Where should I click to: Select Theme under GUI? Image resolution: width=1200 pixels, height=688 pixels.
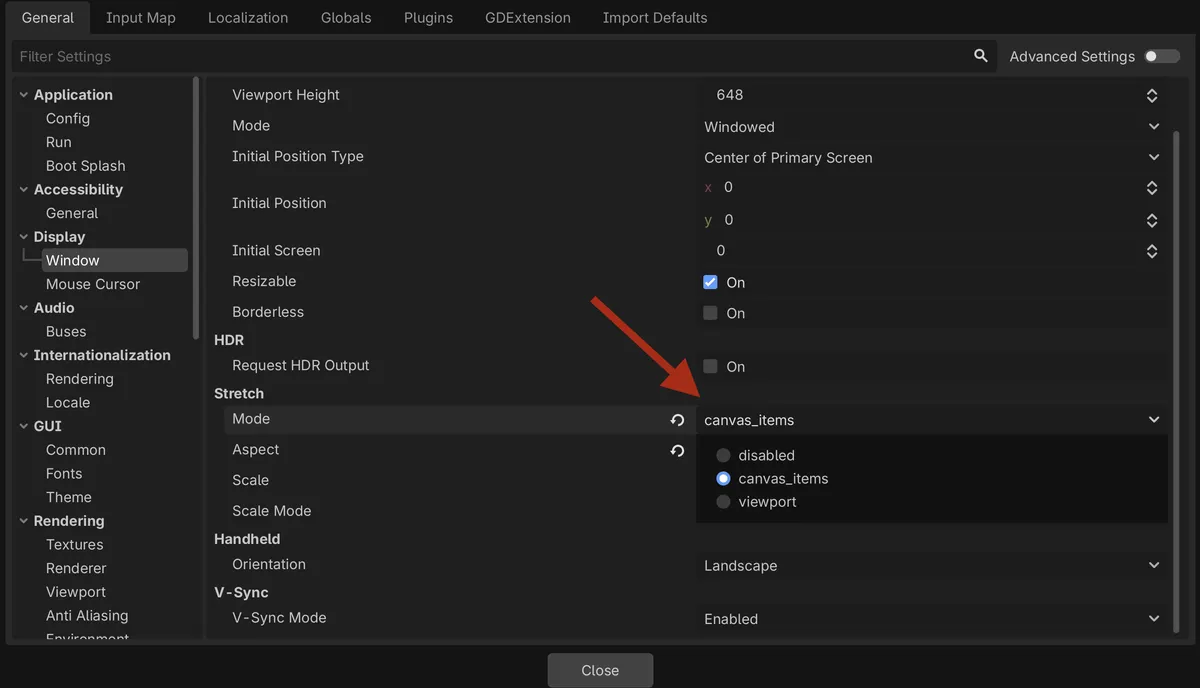[69, 497]
